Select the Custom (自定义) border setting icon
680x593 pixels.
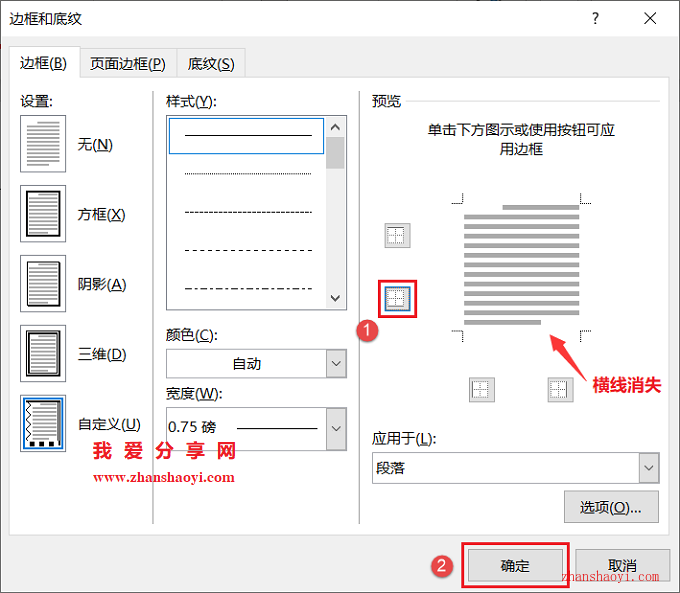click(x=43, y=423)
